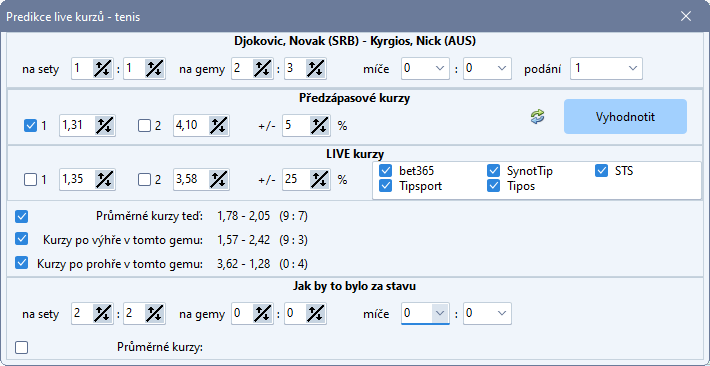Click stepper of hypothetical second games value
The width and height of the screenshot is (710, 366).
[316, 314]
